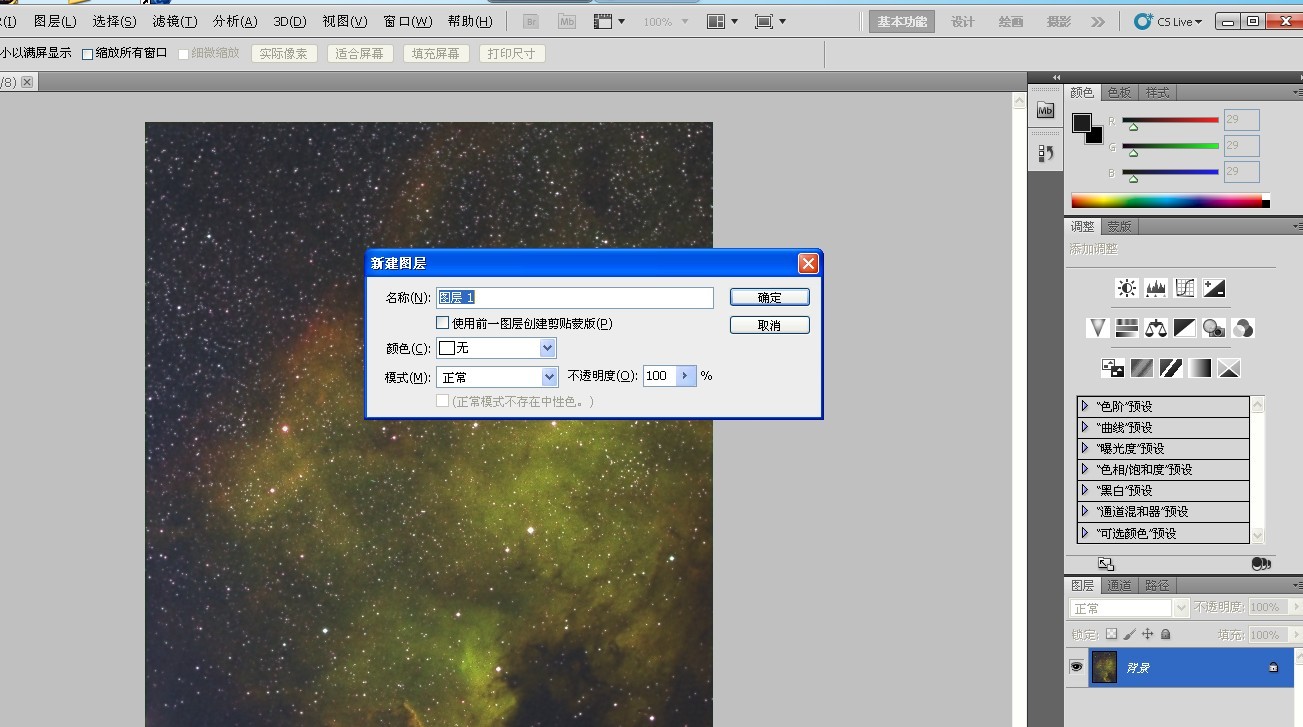Add an Exposure adjustment with the plus/minus icon
This screenshot has width=1303, height=727.
[x=1214, y=288]
